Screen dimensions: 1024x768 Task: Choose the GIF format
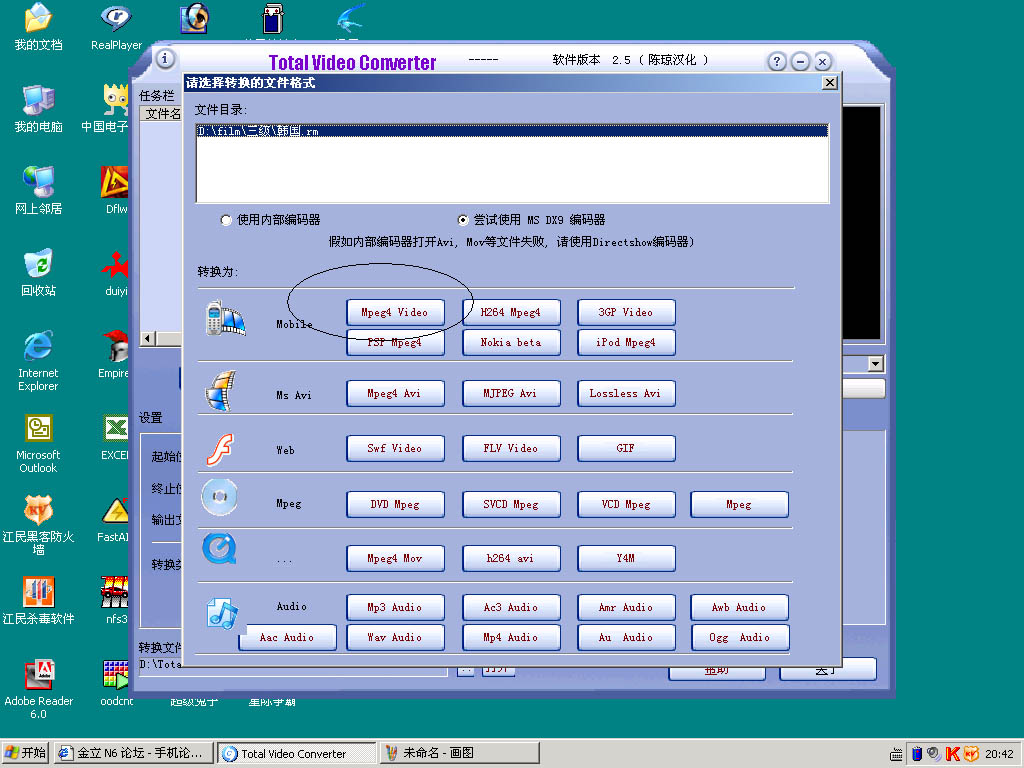pos(626,449)
